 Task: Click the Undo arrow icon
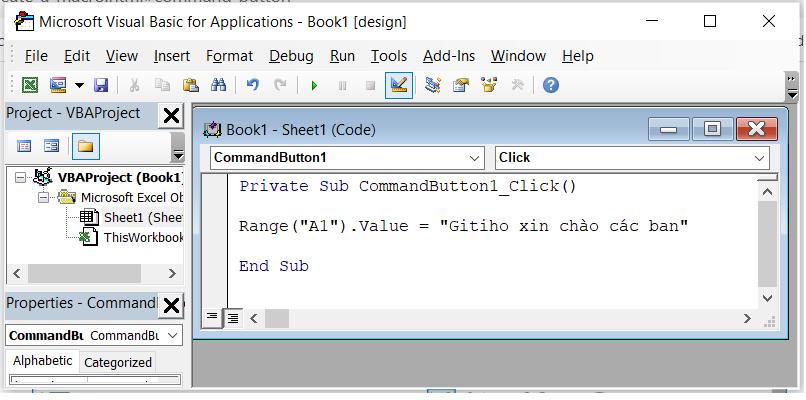point(252,85)
